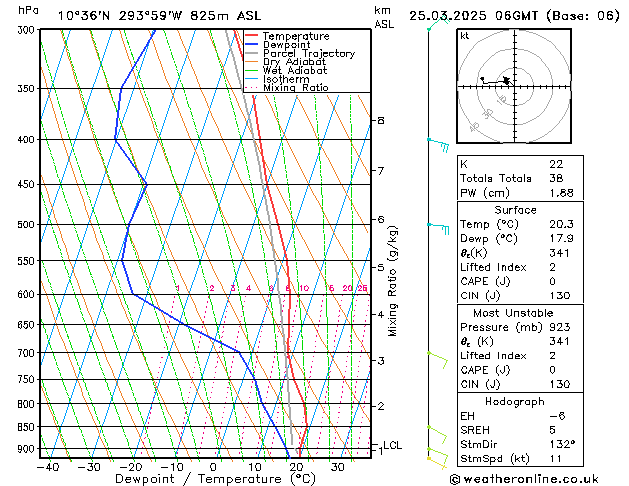
Task: Click the Totals Totals value row
Action: (x=537, y=177)
